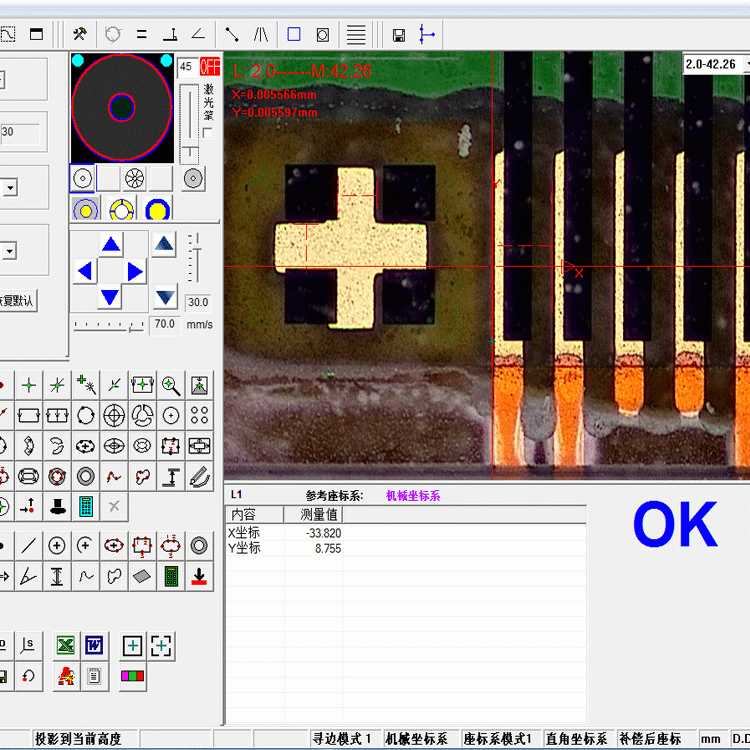Click the blue up arrow move button

coord(111,244)
